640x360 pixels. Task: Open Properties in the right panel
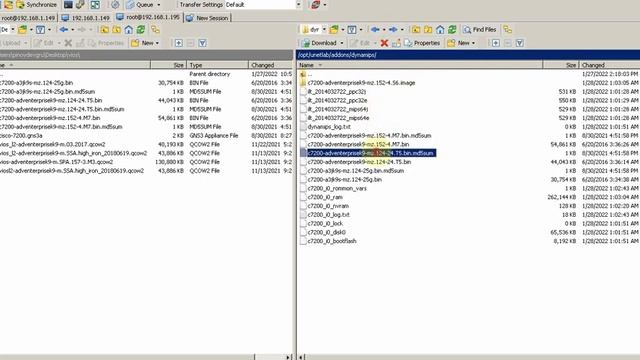422,43
